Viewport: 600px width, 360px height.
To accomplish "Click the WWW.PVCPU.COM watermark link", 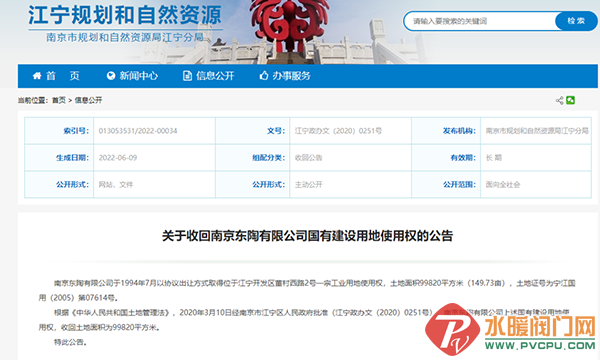I will [x=540, y=345].
